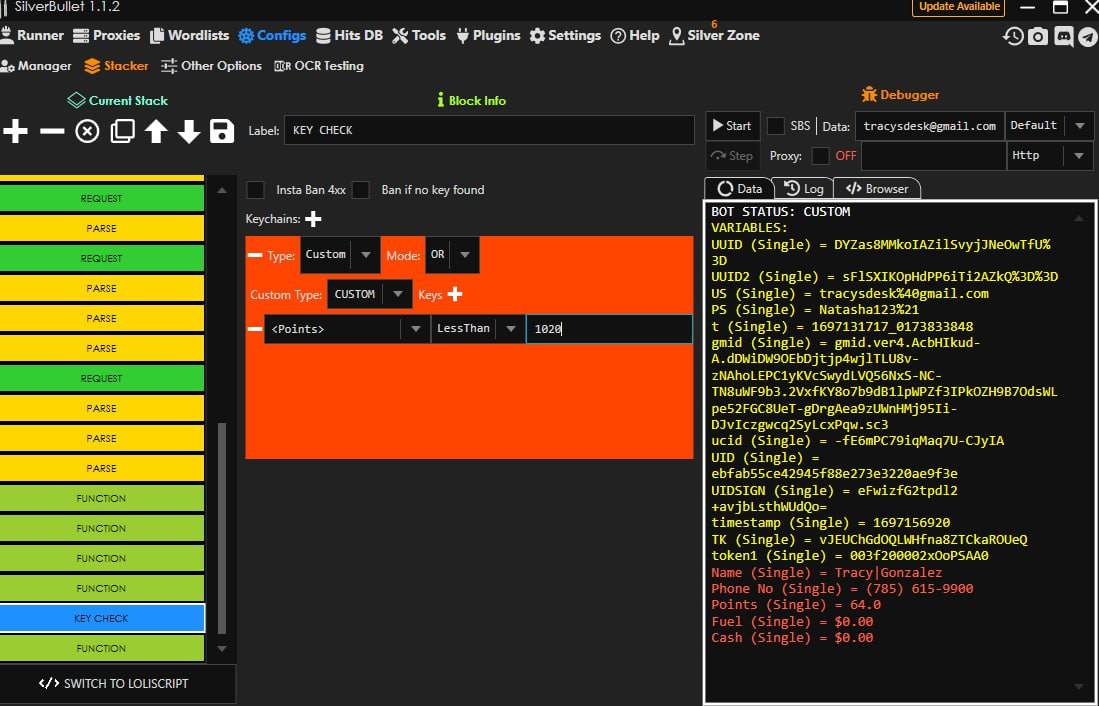Toggle the Ban if no key found checkbox

tap(361, 190)
